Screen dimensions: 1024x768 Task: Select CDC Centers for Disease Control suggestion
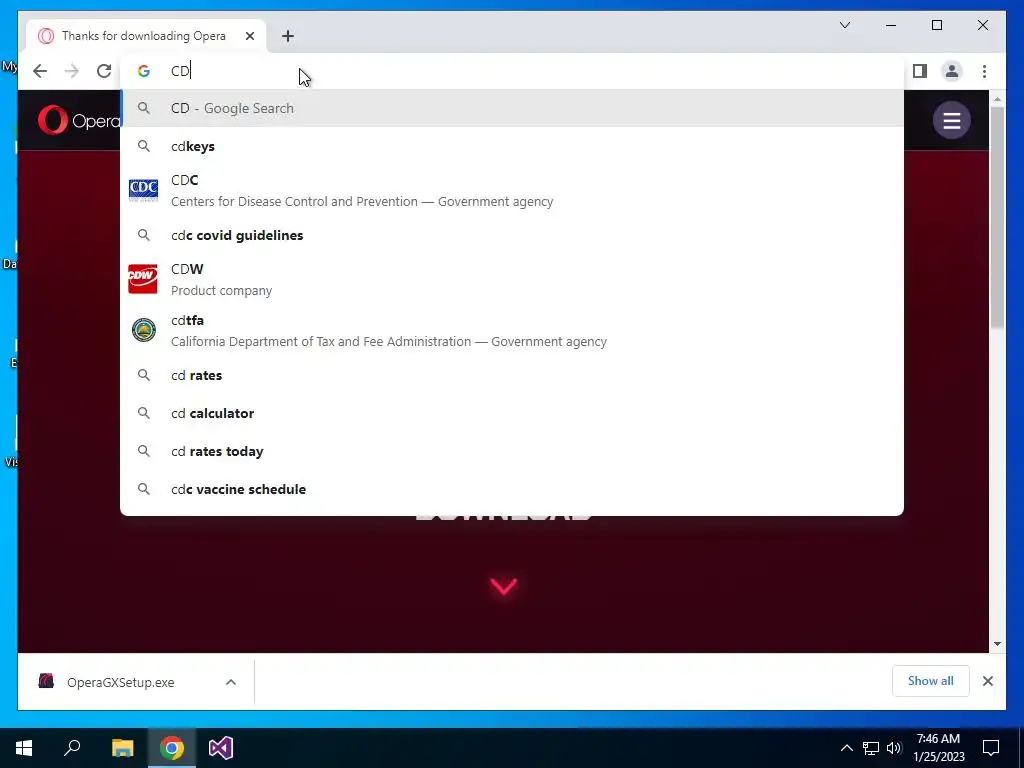pos(512,191)
